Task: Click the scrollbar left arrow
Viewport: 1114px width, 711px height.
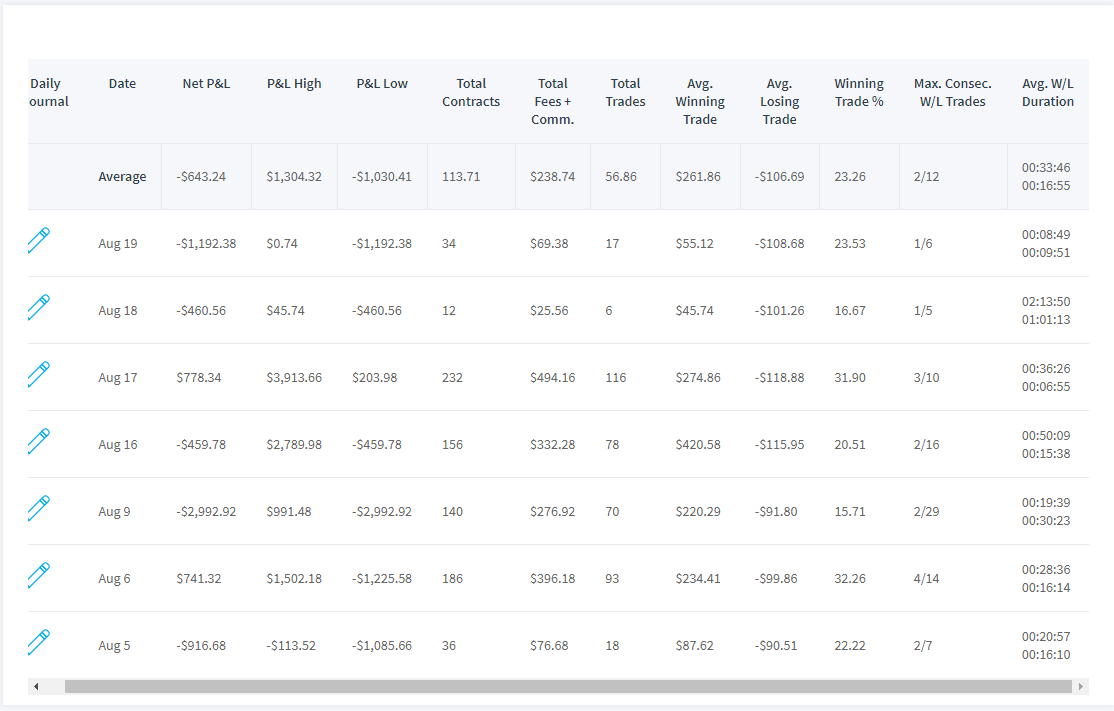Action: click(36, 686)
